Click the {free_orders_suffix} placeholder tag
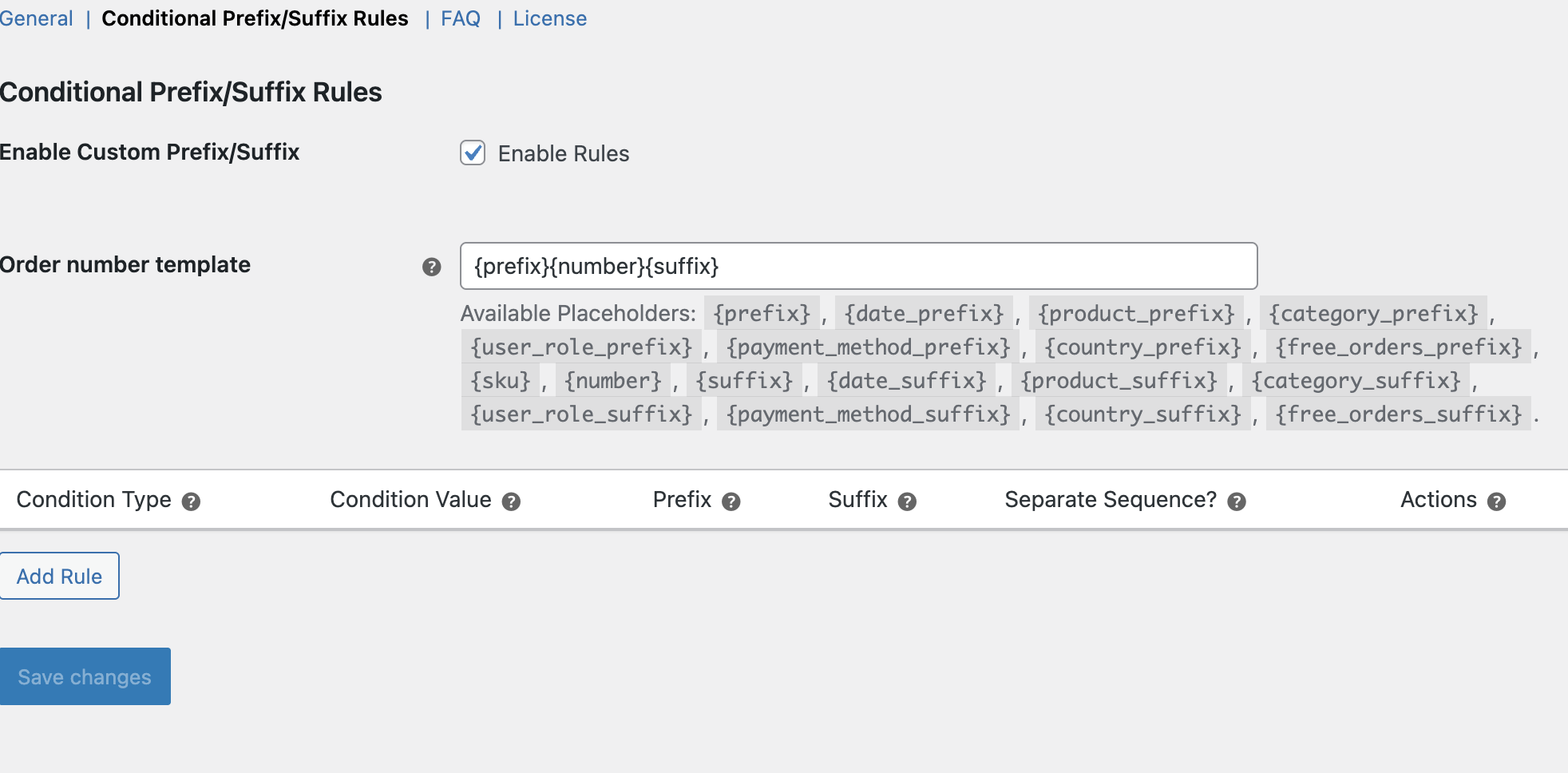1568x773 pixels. (1398, 414)
